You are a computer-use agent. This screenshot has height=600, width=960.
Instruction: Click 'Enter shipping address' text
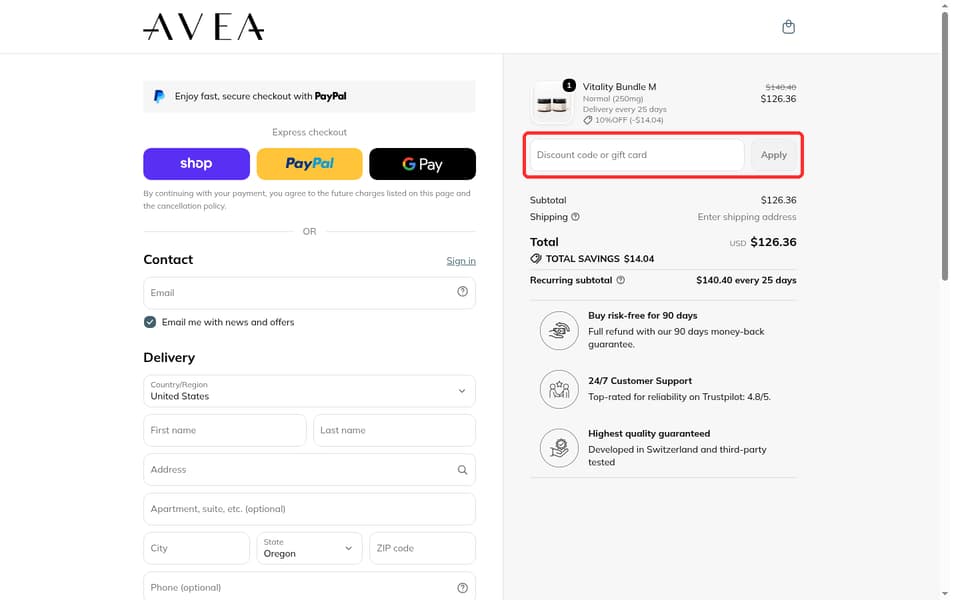pos(747,217)
